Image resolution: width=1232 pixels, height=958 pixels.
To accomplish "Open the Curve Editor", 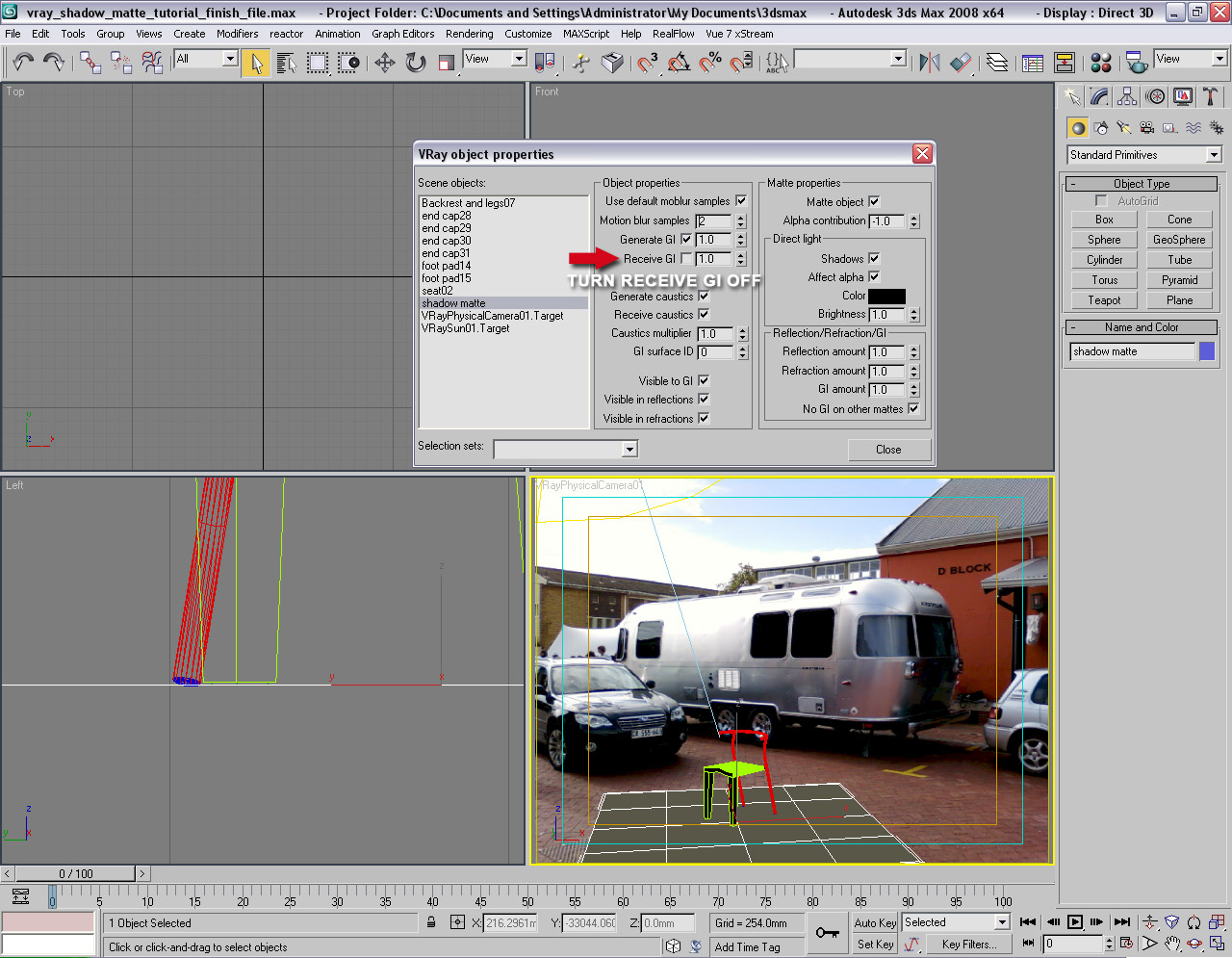I will click(x=1033, y=64).
